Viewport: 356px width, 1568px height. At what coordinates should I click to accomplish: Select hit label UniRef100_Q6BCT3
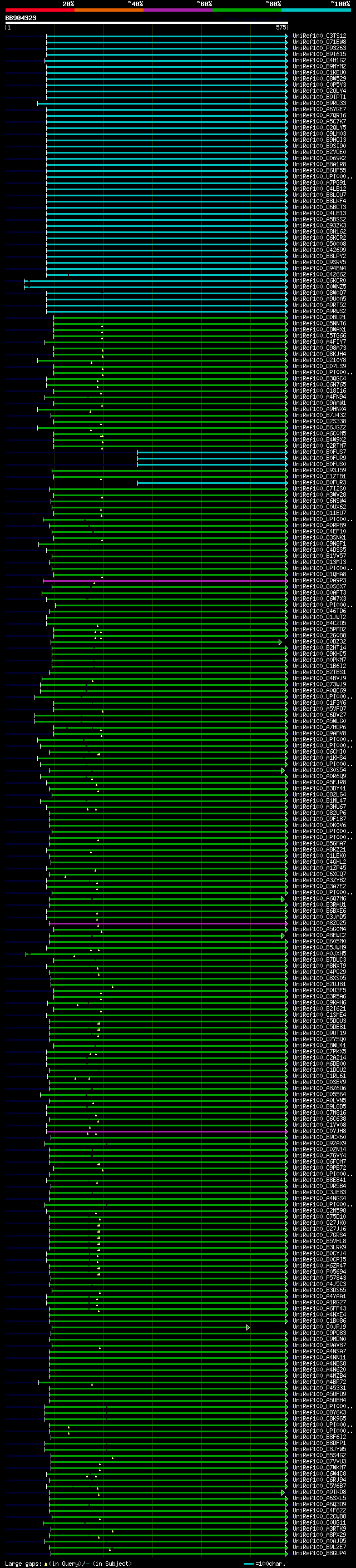point(319,207)
